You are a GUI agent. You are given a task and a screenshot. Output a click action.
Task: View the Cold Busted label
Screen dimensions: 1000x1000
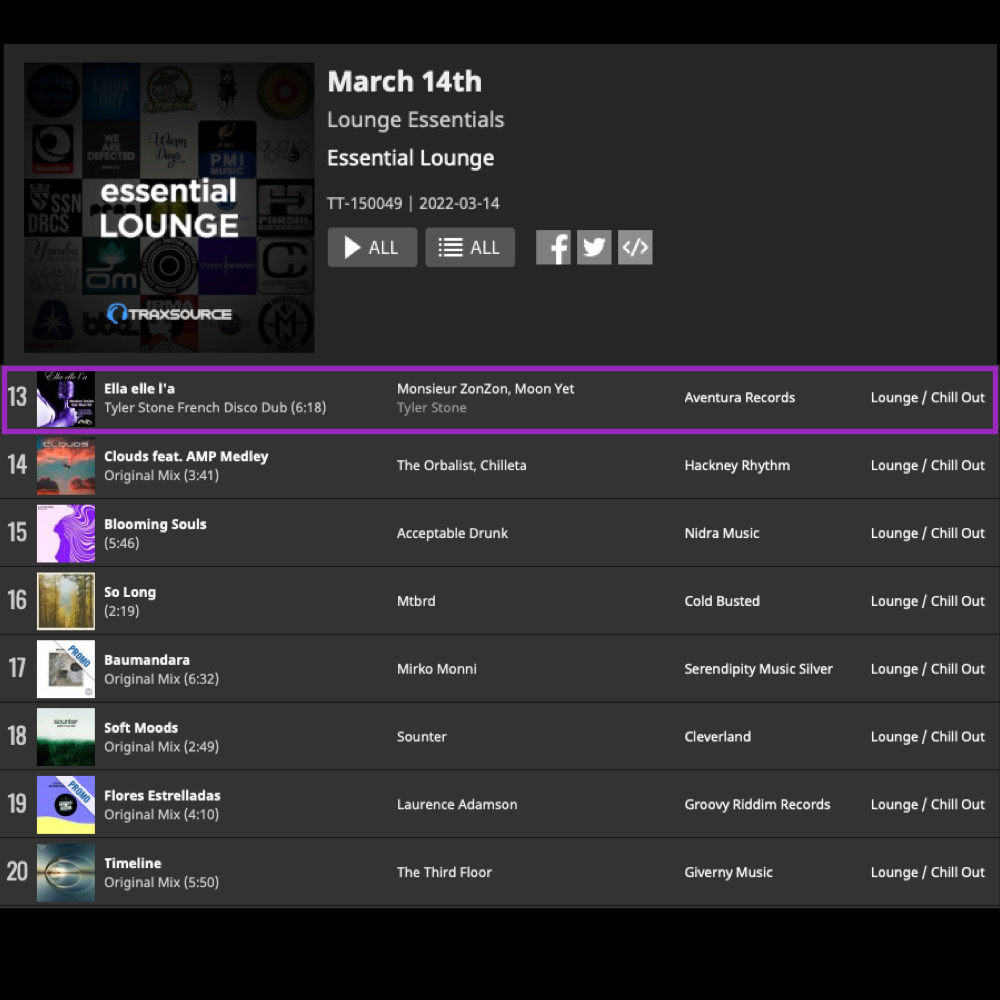click(x=721, y=601)
